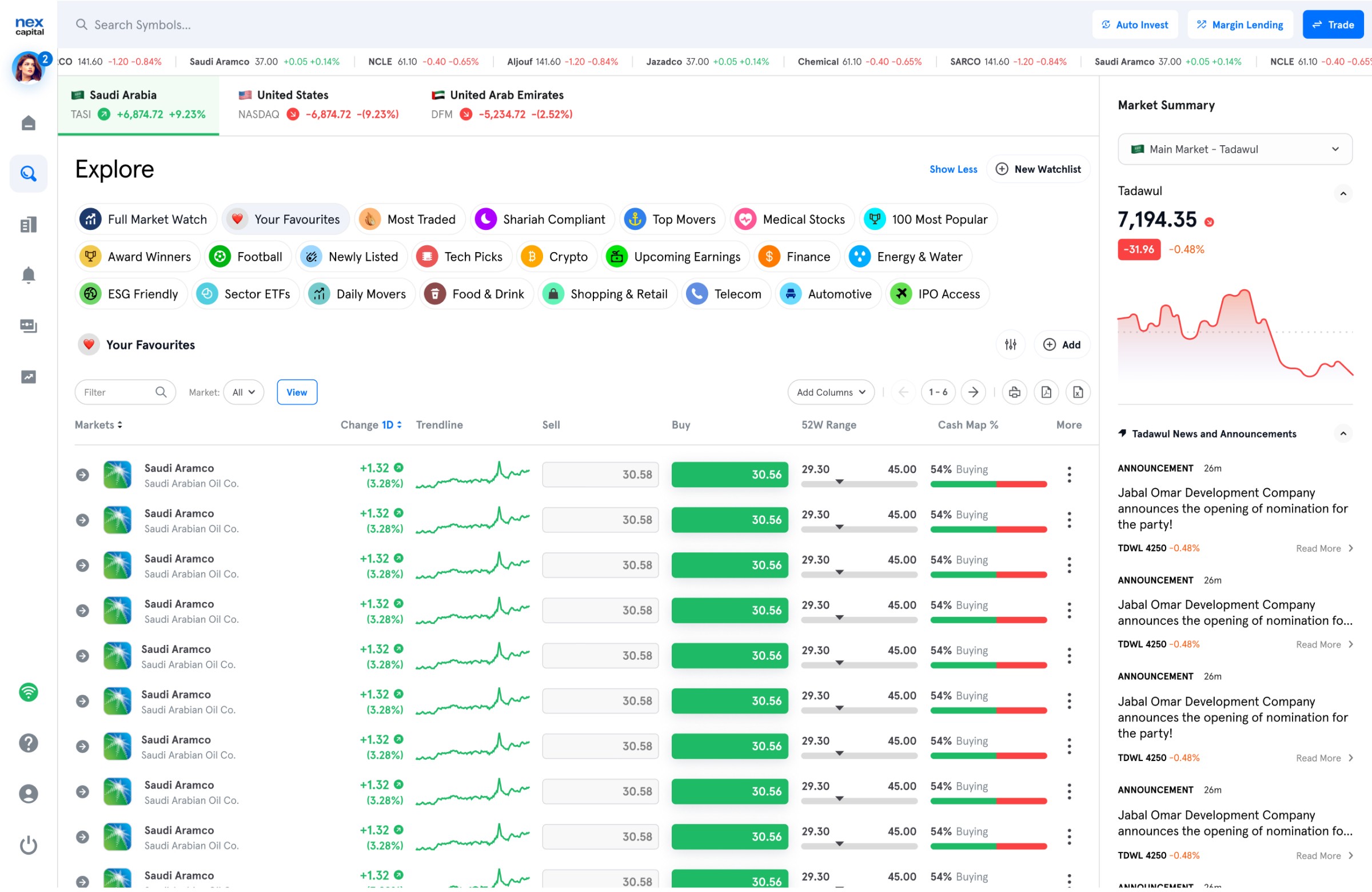1372x892 pixels.
Task: Select the Top Movers category
Action: 672,219
